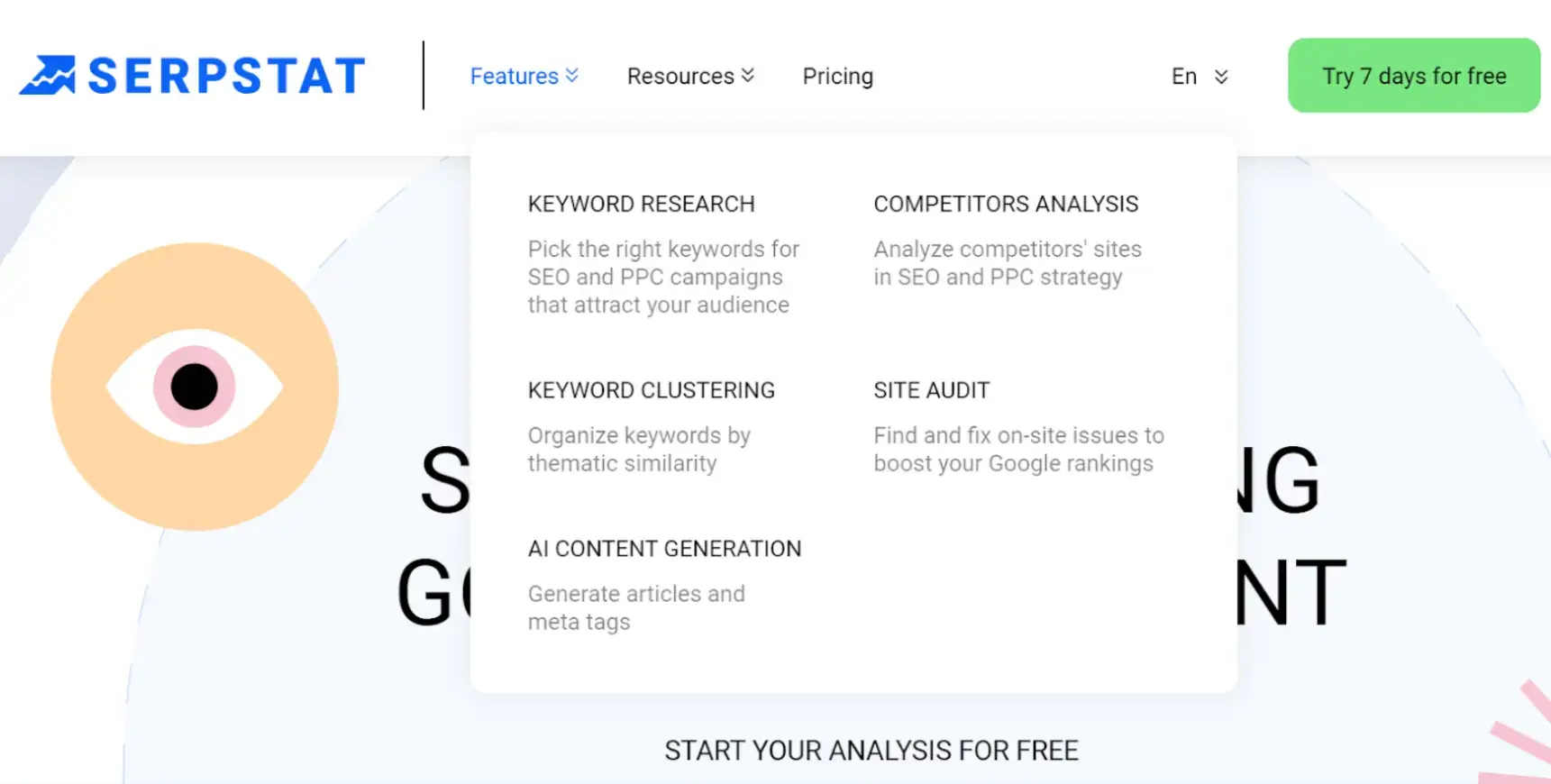Select the AI Content Generation heading
This screenshot has width=1551, height=784.
664,549
